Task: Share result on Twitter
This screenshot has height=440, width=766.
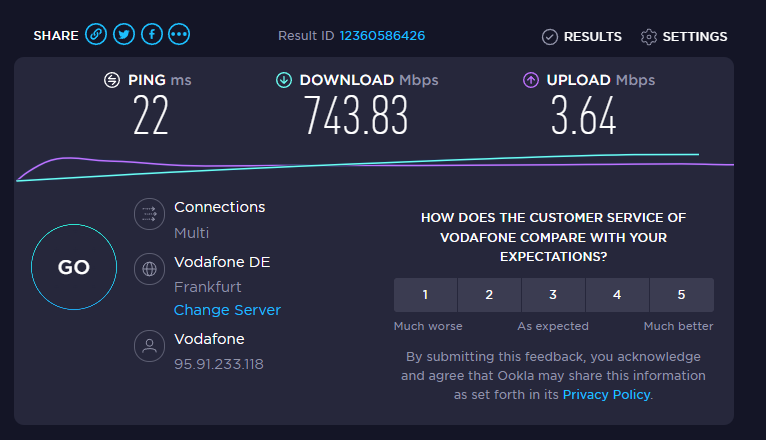Action: pos(124,35)
